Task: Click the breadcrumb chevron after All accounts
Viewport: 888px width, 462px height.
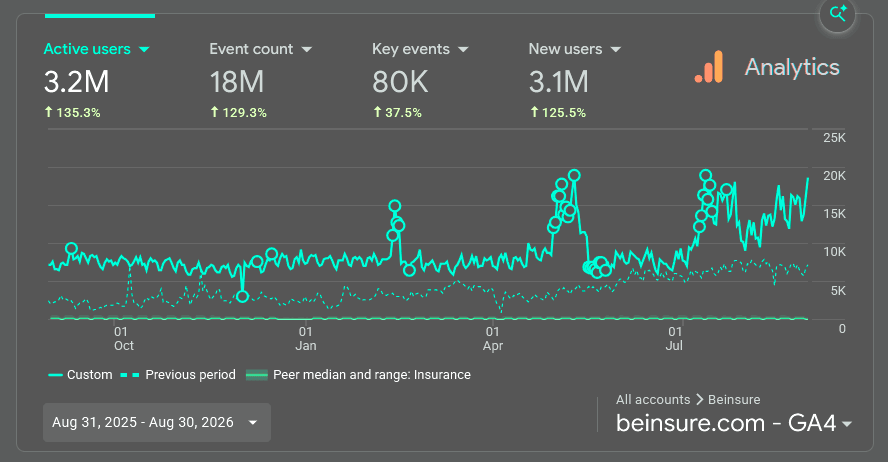Action: (x=699, y=400)
